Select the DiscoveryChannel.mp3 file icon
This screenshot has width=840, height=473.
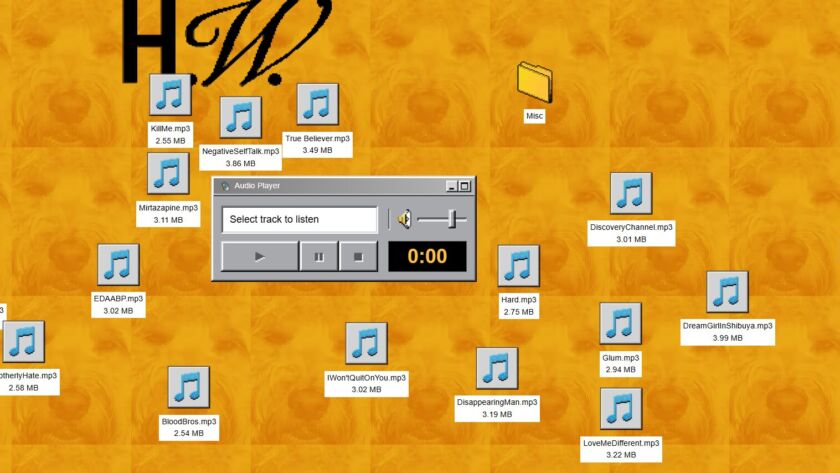tap(631, 194)
